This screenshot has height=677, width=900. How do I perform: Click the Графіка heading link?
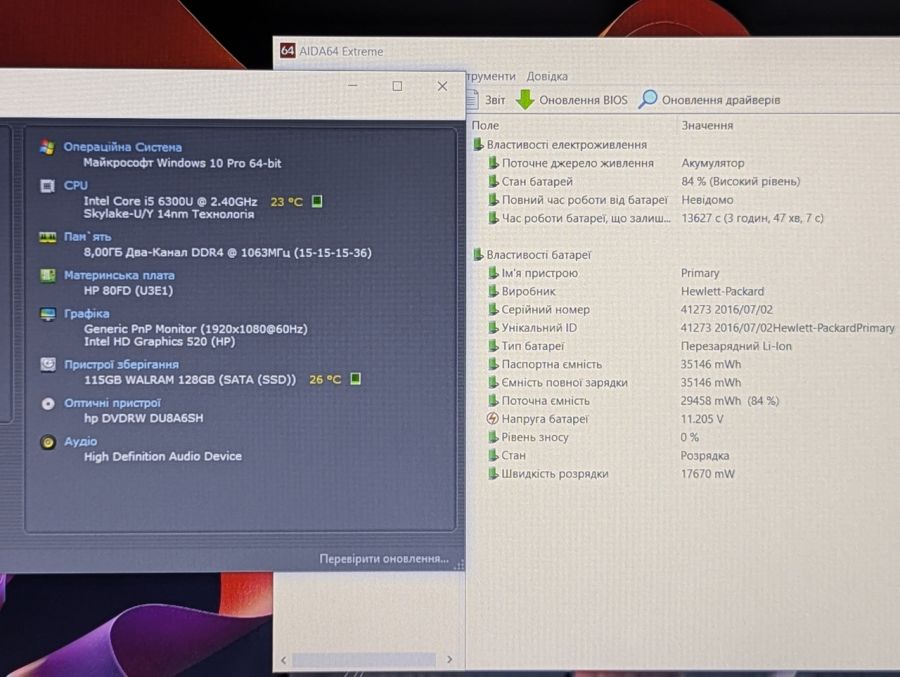coord(86,314)
